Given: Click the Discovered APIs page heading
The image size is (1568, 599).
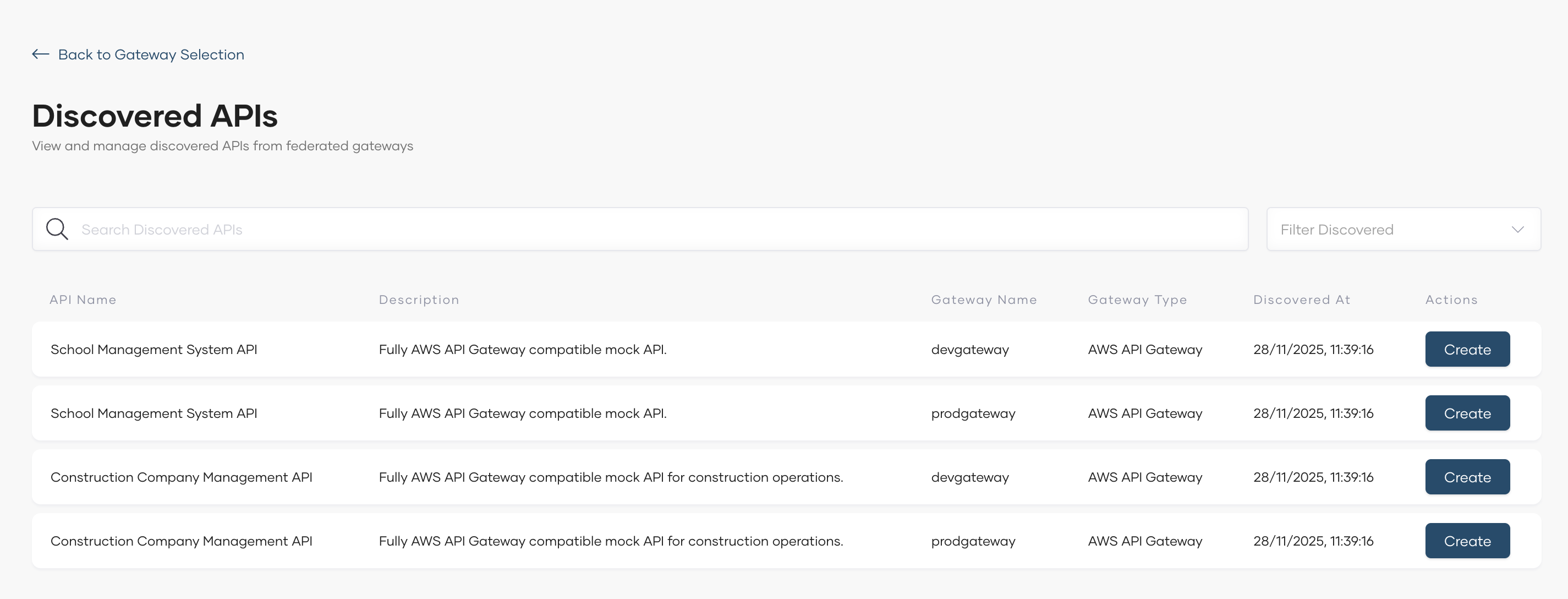Looking at the screenshot, I should pyautogui.click(x=155, y=115).
